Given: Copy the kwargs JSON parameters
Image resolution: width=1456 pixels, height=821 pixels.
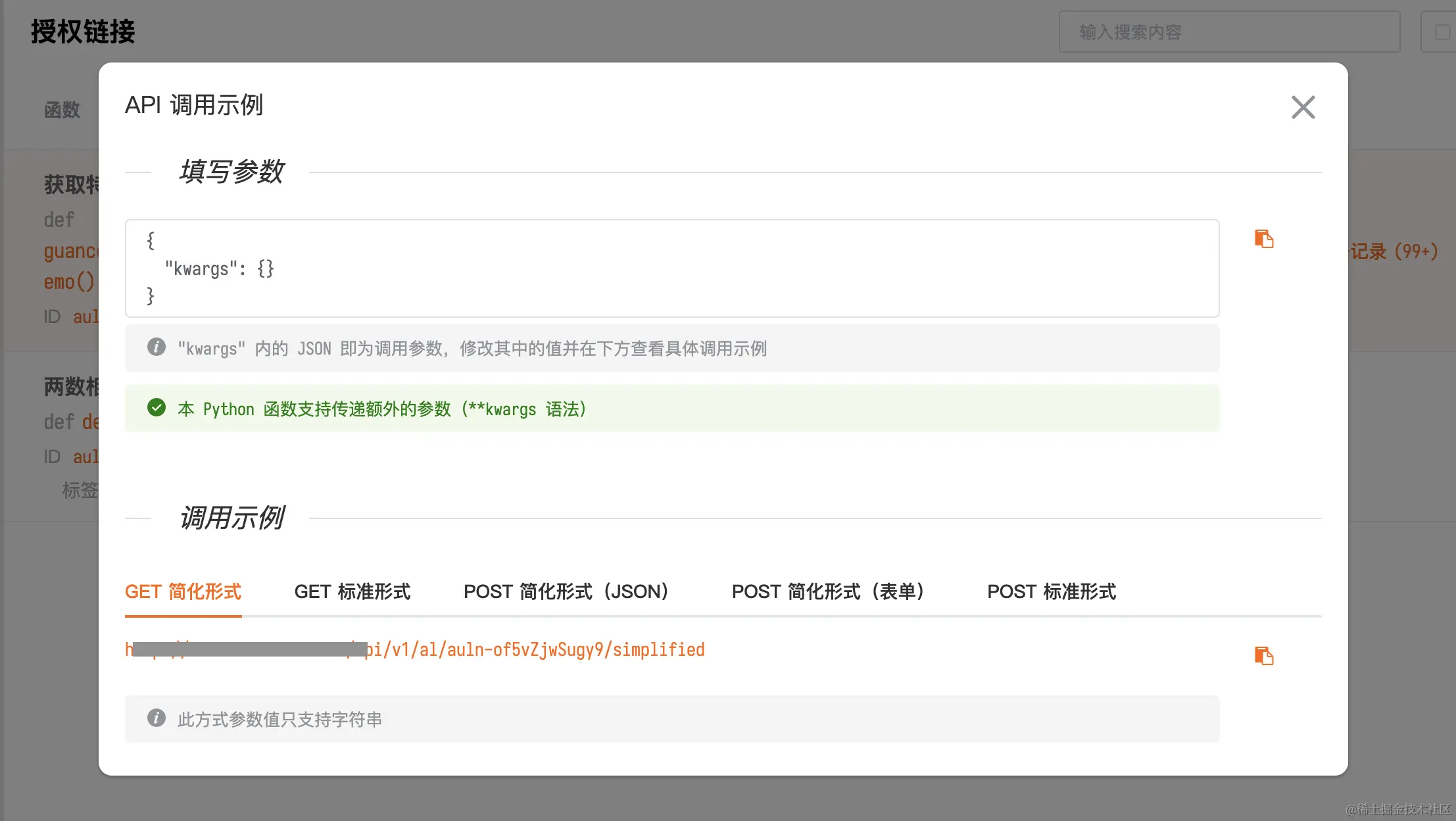Looking at the screenshot, I should (1263, 239).
